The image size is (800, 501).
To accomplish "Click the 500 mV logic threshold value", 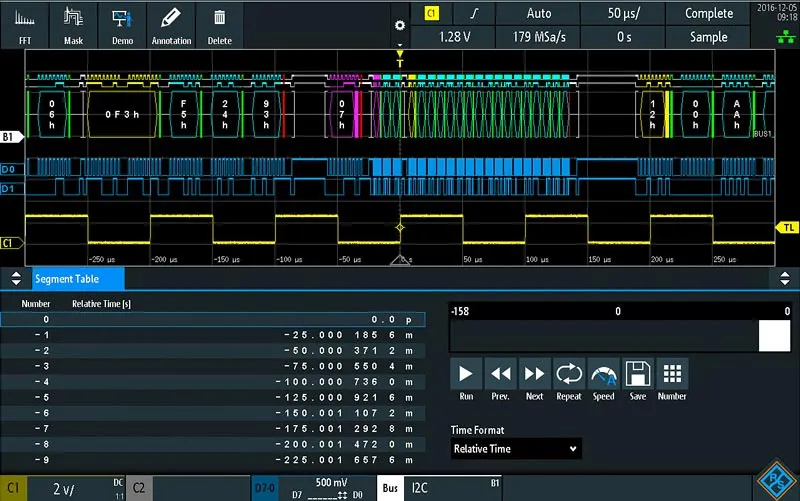I will coord(331,483).
